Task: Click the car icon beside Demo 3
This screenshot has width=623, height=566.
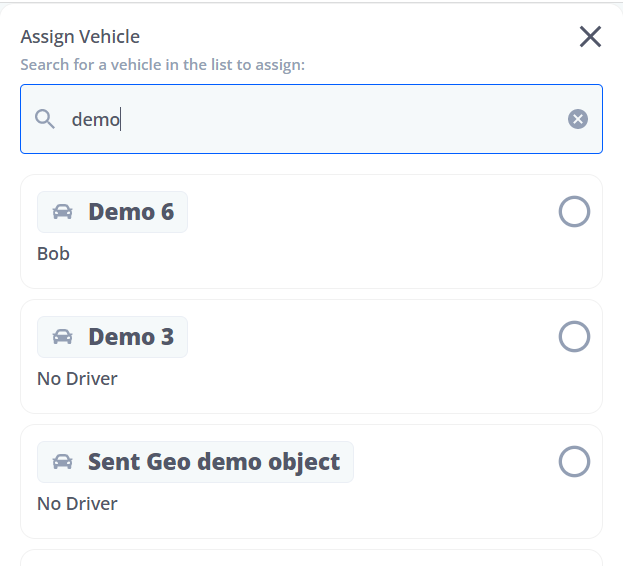Action: pyautogui.click(x=62, y=337)
